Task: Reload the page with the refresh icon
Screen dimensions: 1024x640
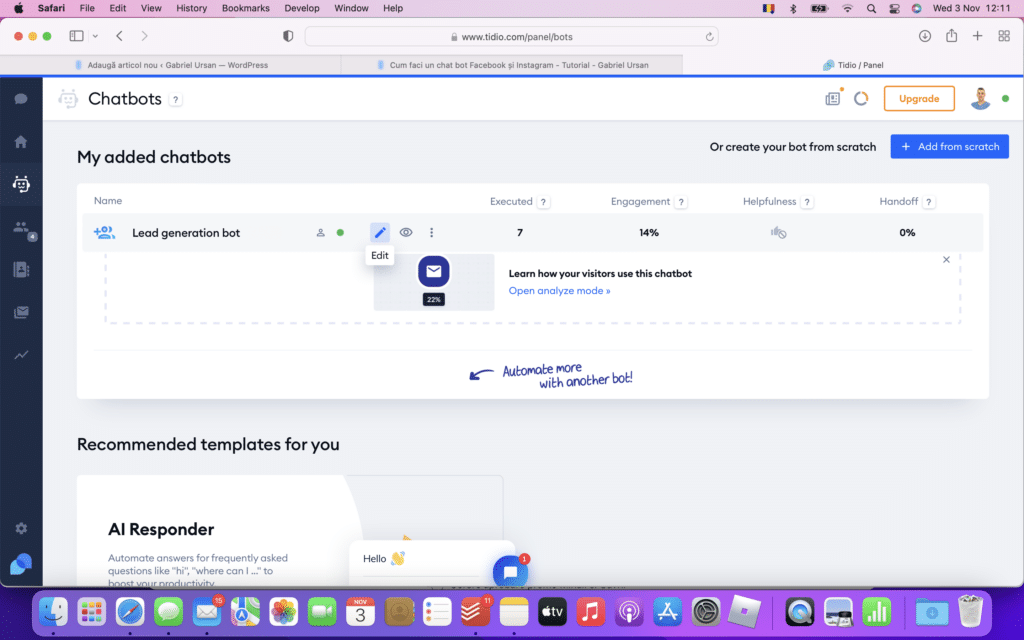Action: point(709,37)
